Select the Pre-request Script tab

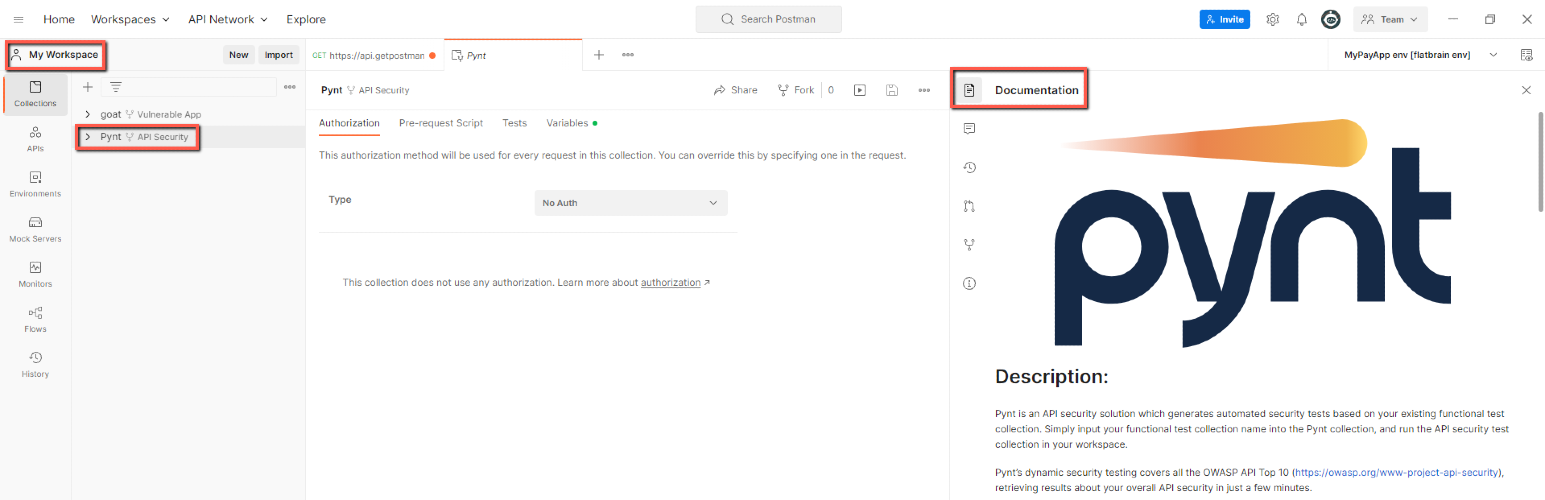(441, 123)
